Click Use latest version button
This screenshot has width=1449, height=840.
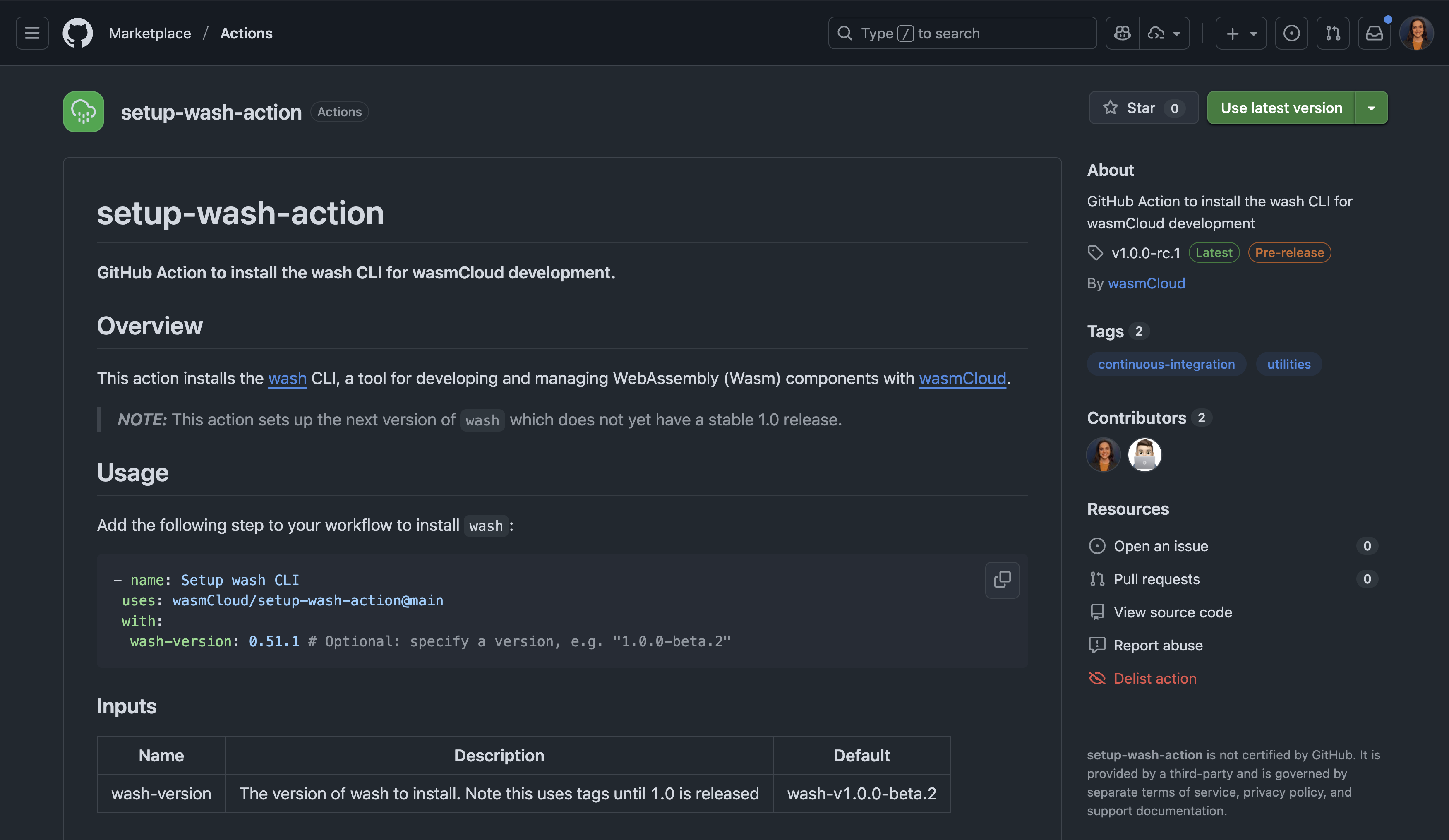tap(1281, 108)
